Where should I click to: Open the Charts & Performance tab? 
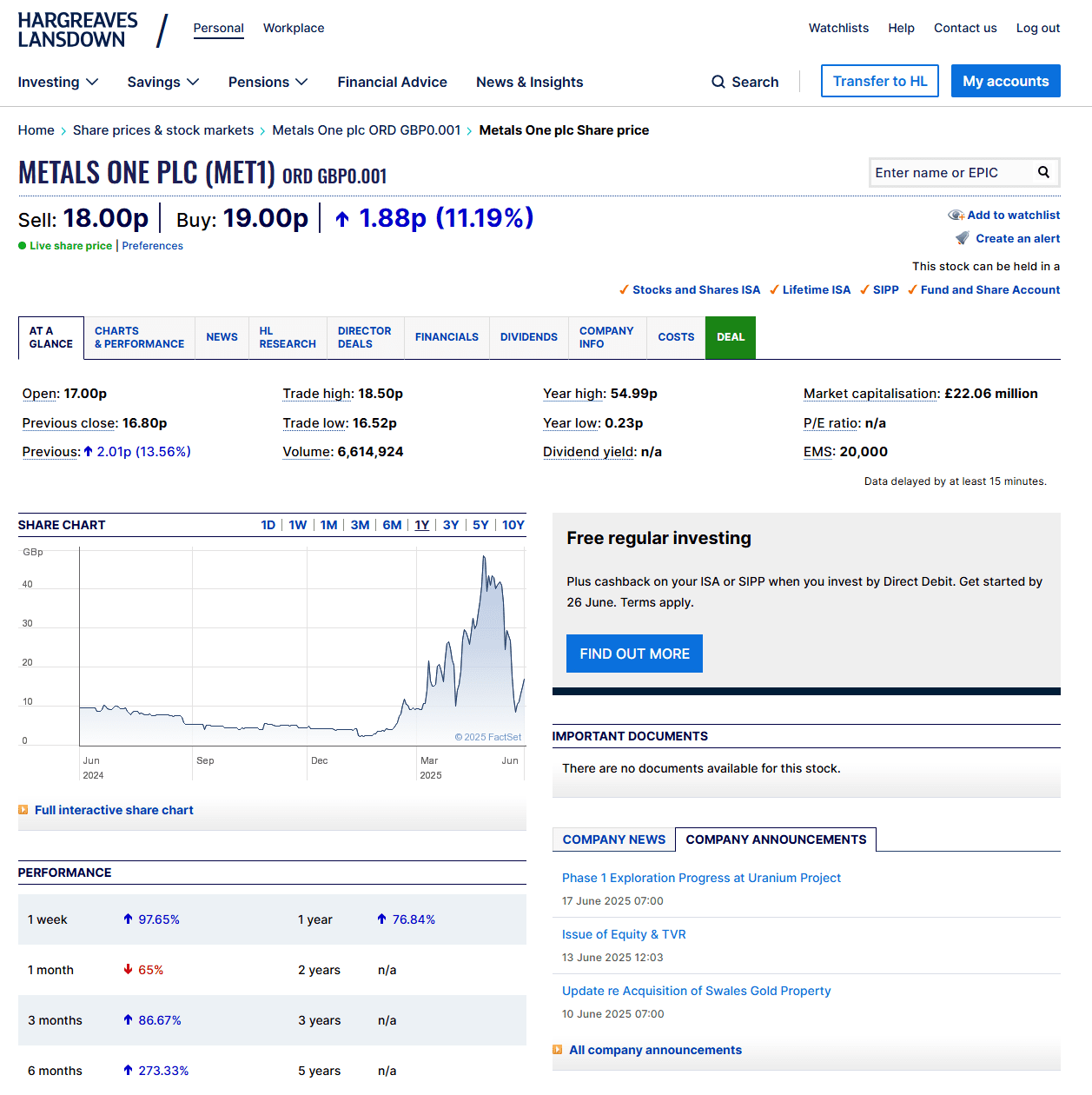(139, 337)
